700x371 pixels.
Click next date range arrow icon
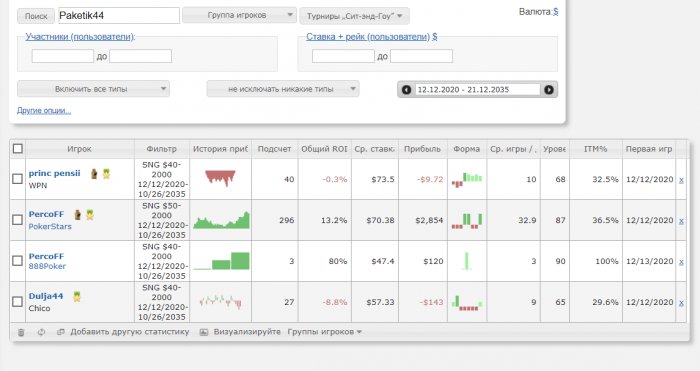tap(549, 90)
